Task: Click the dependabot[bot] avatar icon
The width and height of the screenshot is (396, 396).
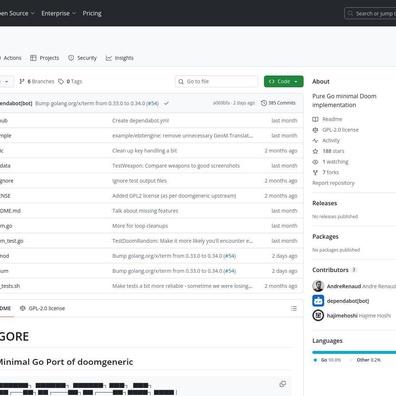Action: point(318,301)
